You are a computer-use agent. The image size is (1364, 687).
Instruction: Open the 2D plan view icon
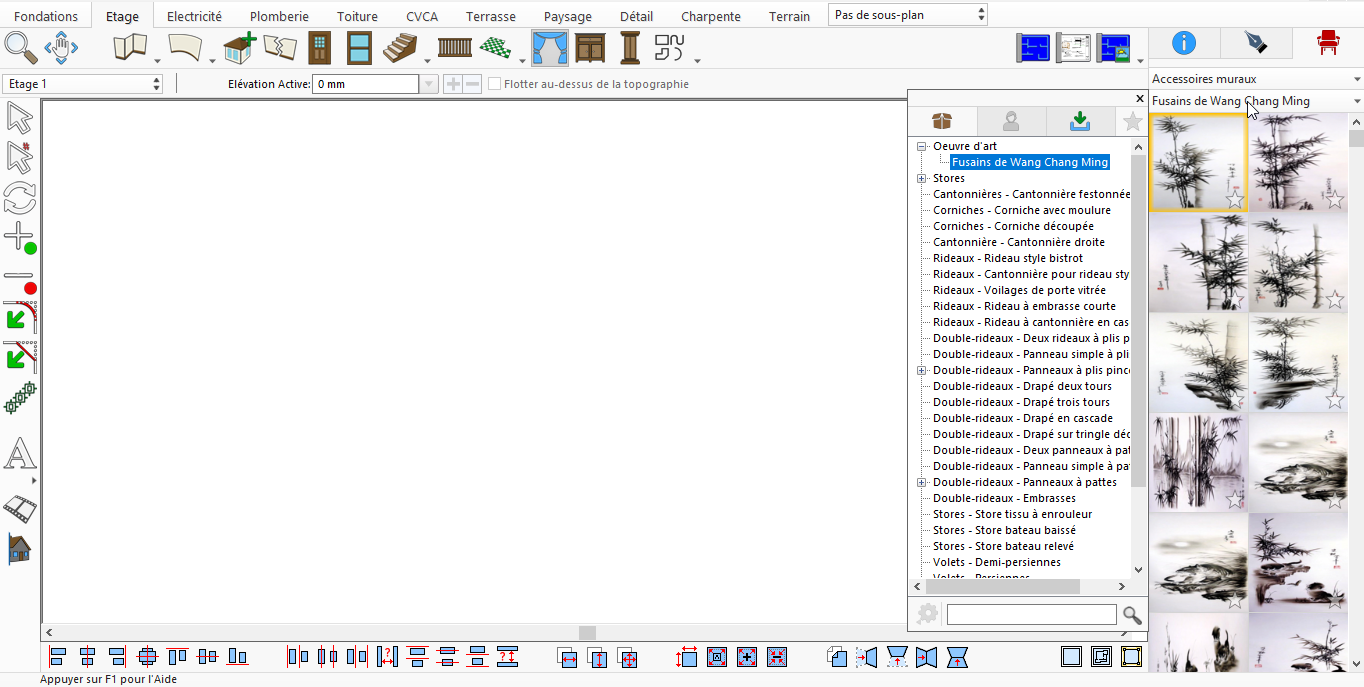pos(1033,47)
